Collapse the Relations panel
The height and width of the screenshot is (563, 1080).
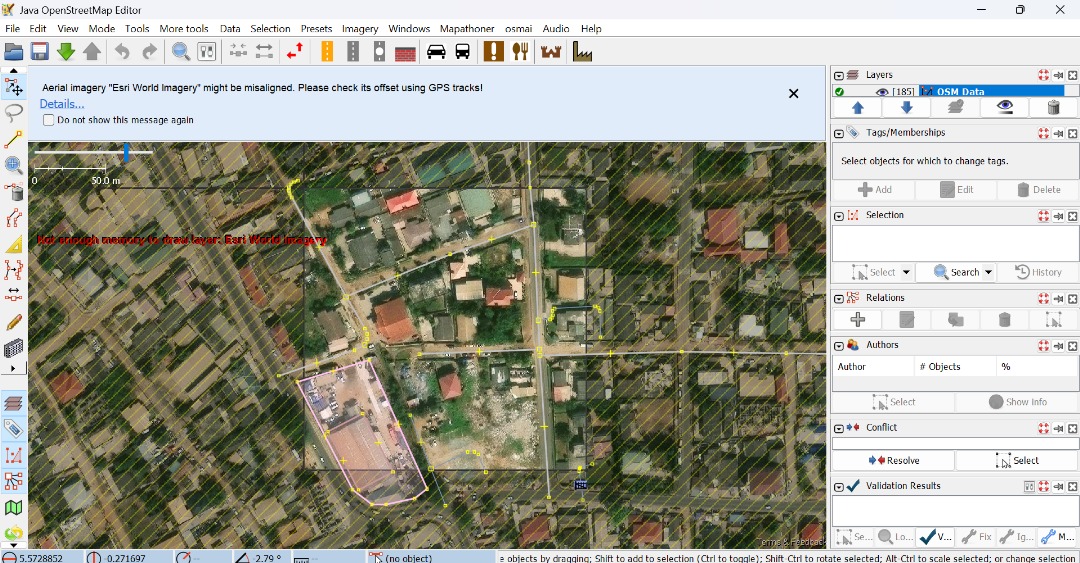[838, 298]
